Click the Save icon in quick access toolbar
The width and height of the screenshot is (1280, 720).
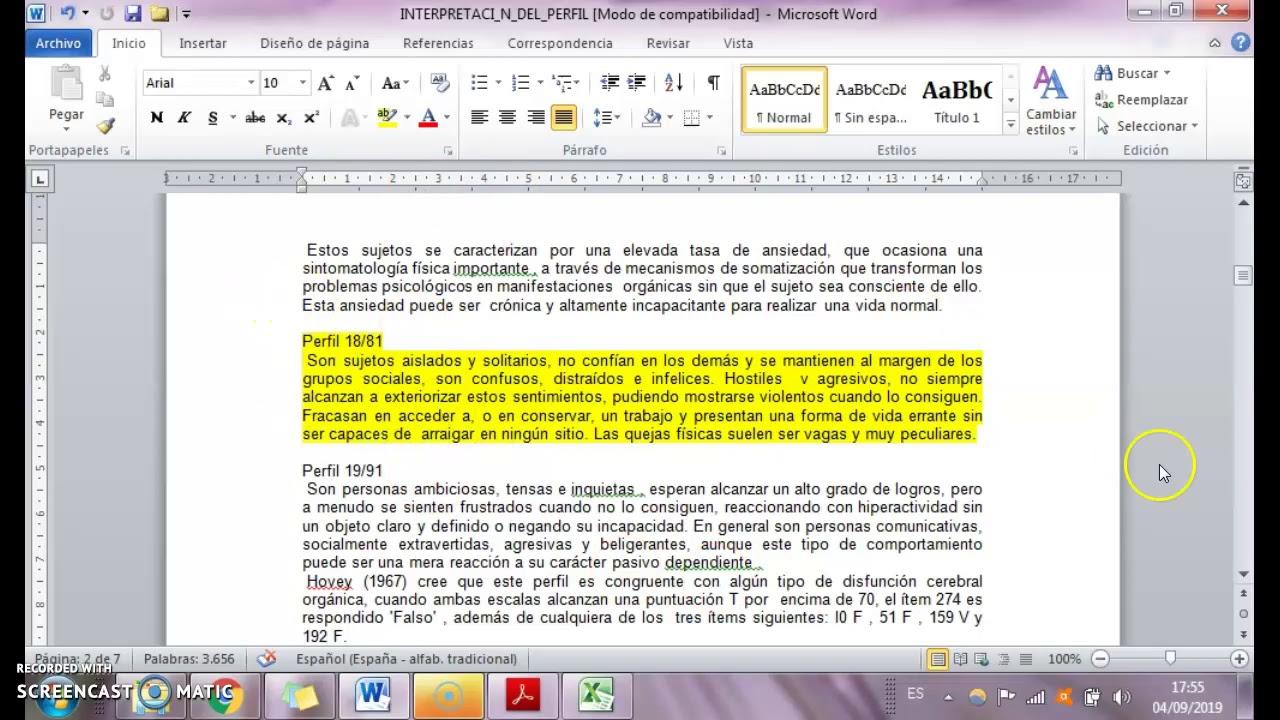[133, 14]
